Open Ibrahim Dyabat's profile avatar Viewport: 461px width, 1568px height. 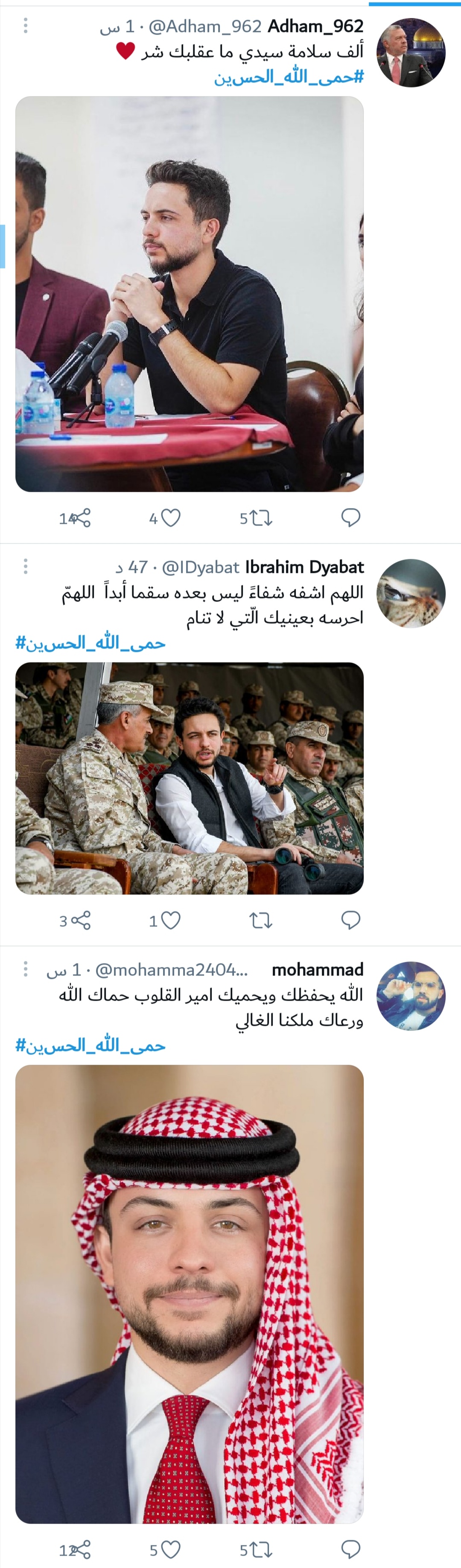[x=411, y=593]
